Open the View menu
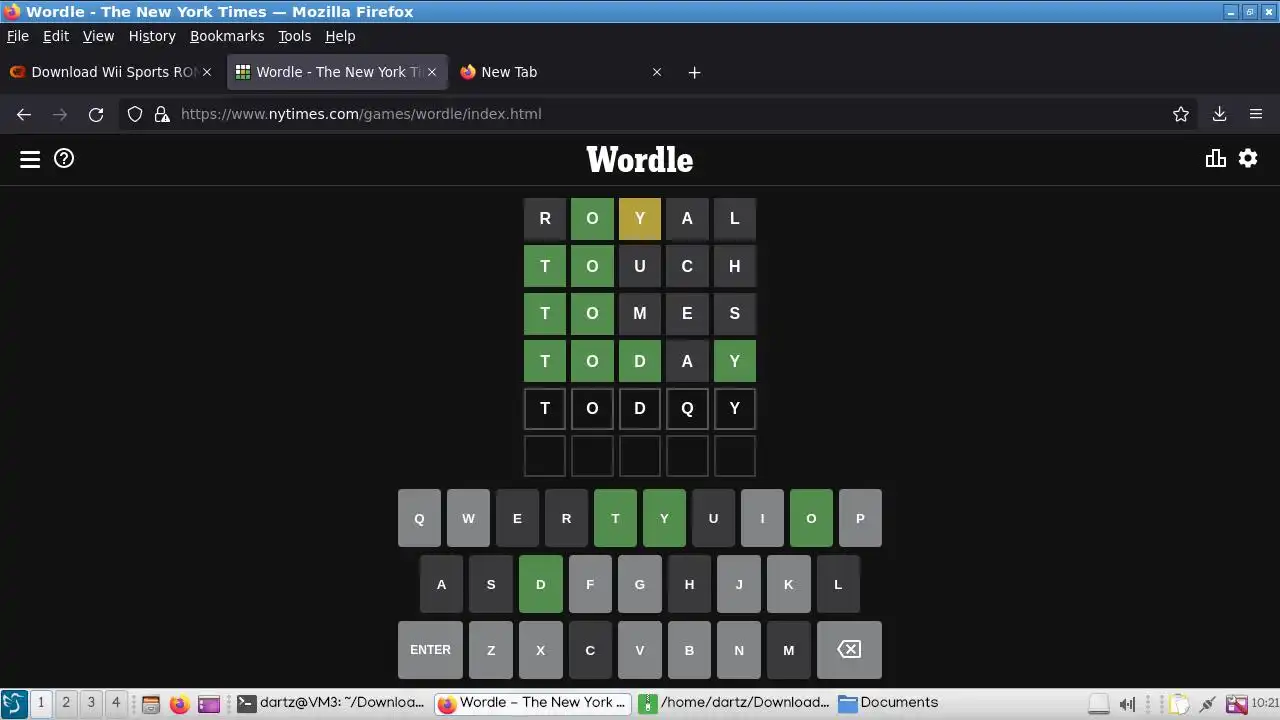The width and height of the screenshot is (1280, 720). pos(98,36)
